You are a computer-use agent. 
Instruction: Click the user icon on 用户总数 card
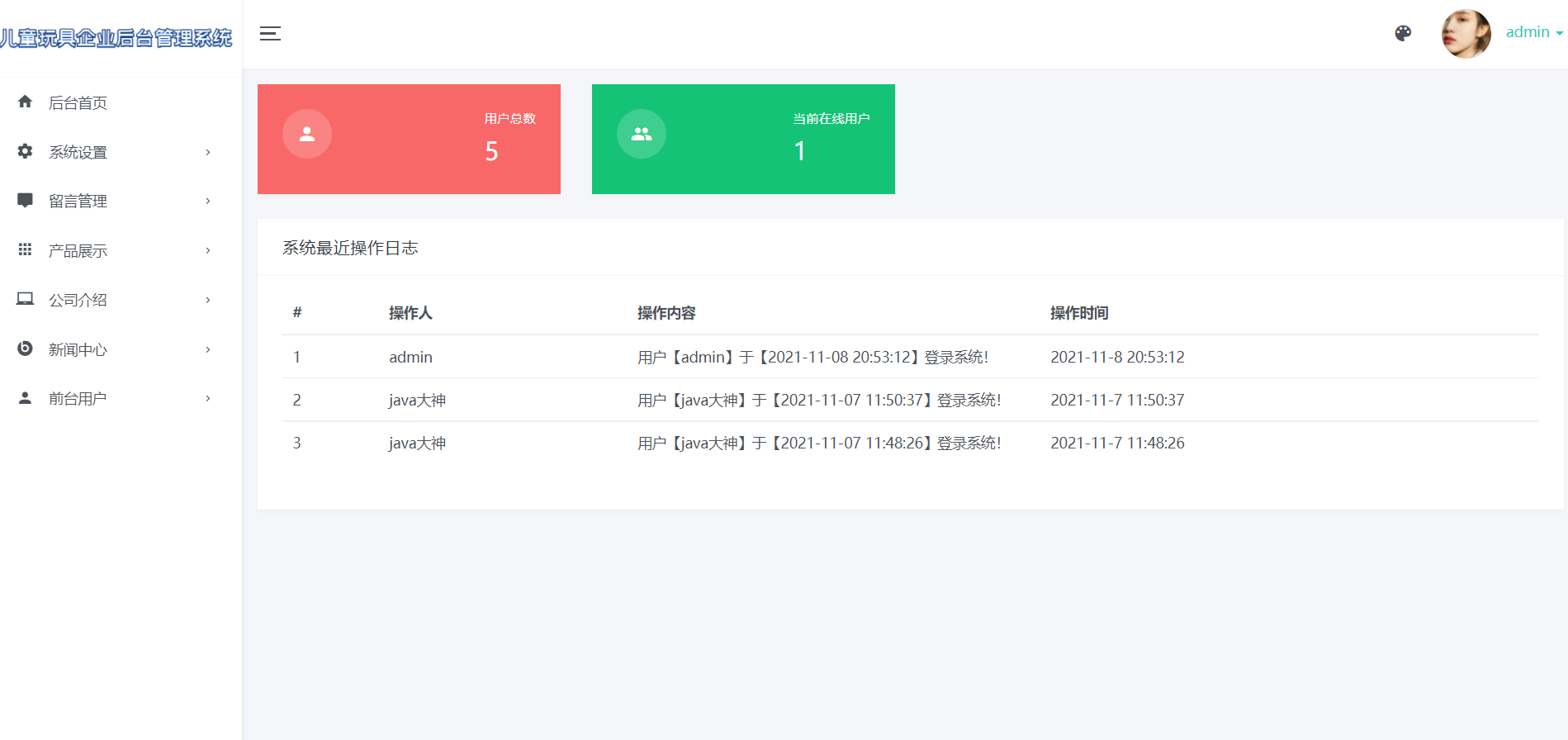(307, 134)
